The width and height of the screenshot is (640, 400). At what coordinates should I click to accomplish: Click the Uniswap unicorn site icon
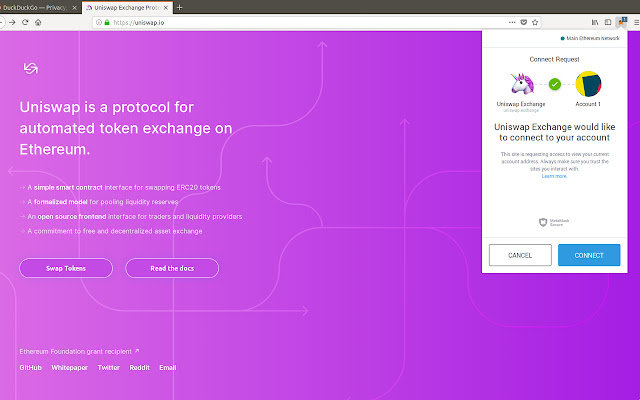521,84
